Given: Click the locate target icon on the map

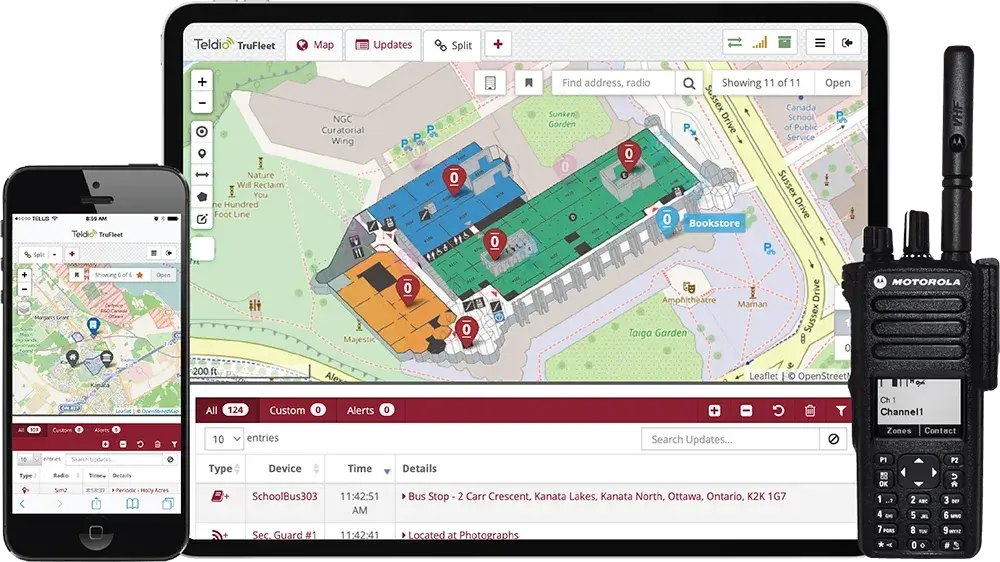Looking at the screenshot, I should (x=202, y=132).
